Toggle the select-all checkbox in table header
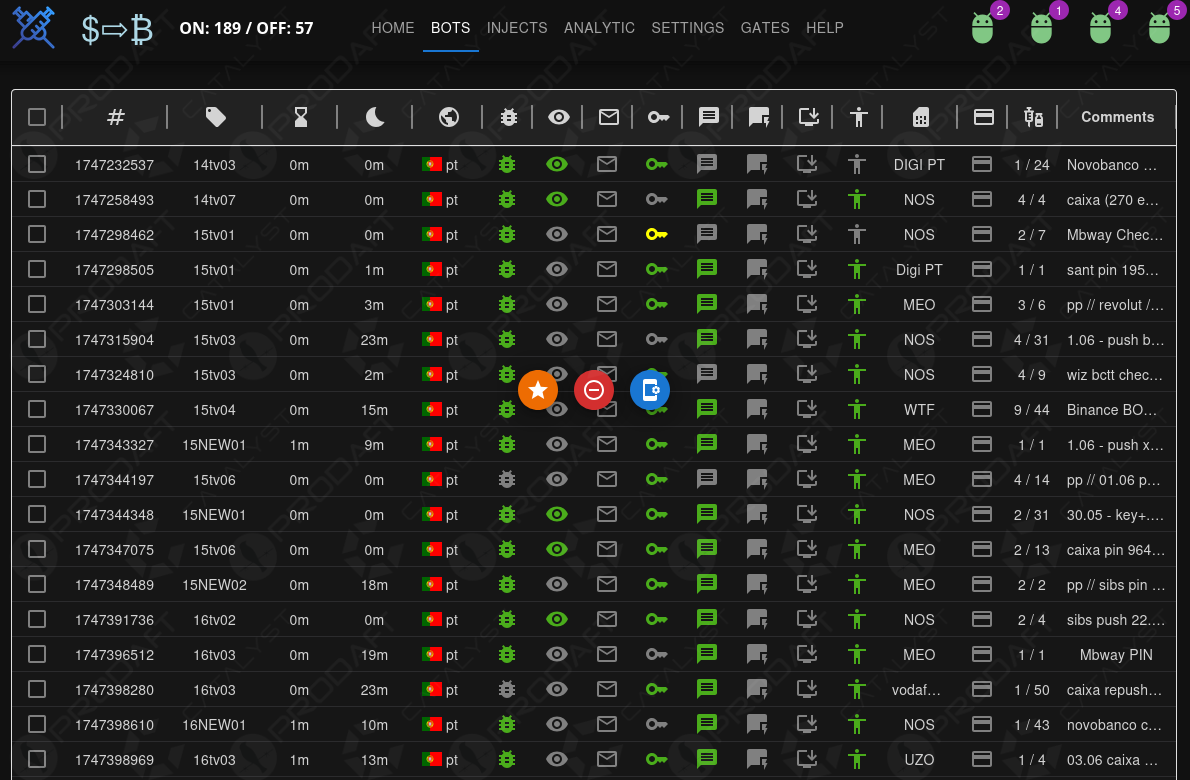Image resolution: width=1190 pixels, height=780 pixels. click(x=36, y=117)
